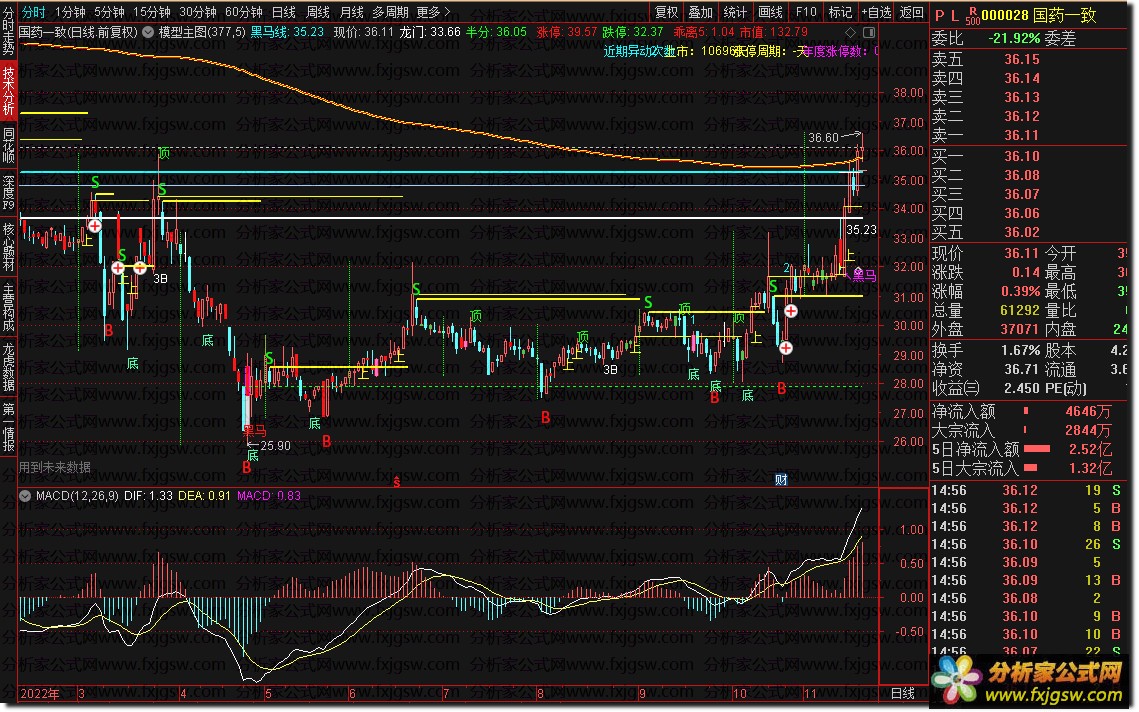Click the month 10 marker on timeline

point(740,694)
